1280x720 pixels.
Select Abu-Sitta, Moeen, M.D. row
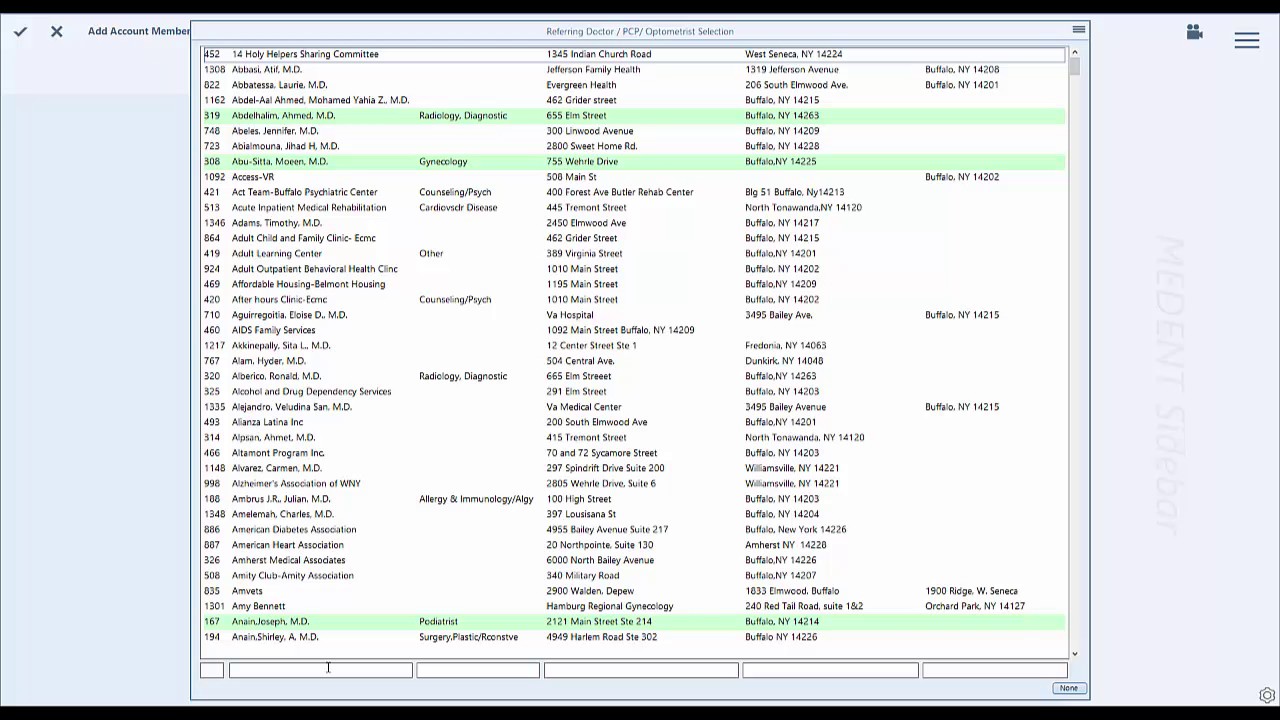tap(634, 161)
